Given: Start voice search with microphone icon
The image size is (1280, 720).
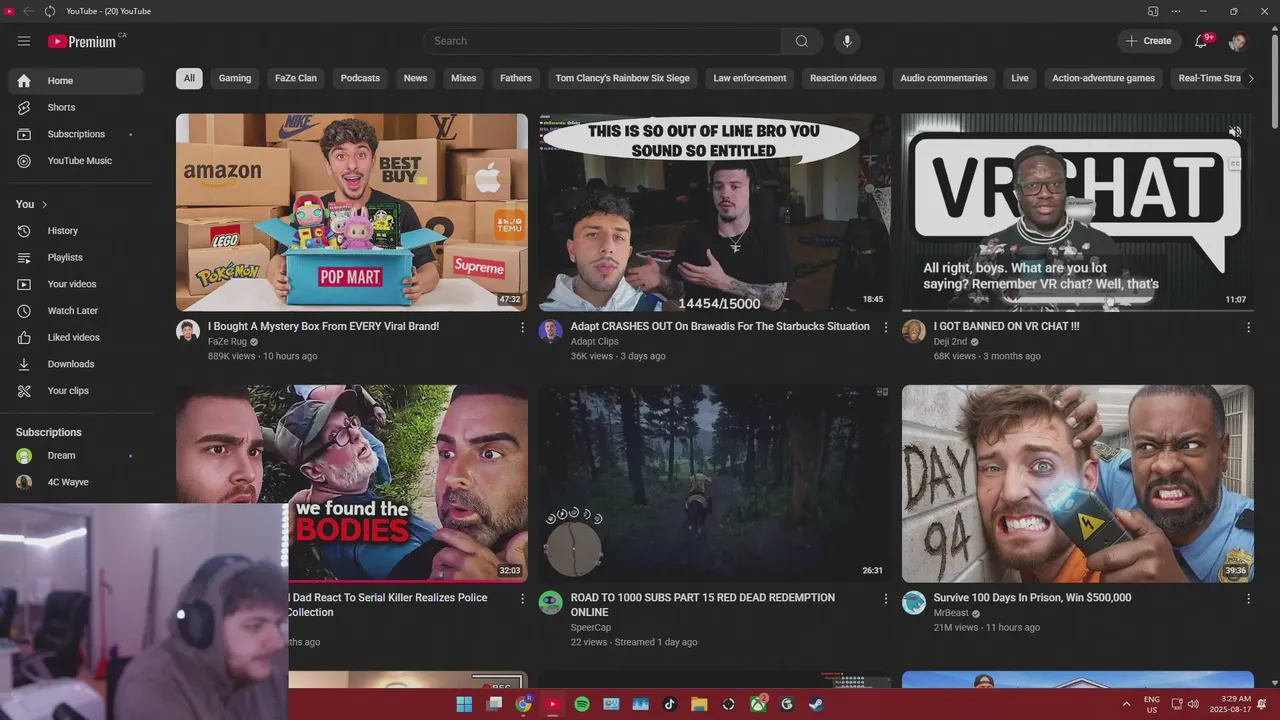Looking at the screenshot, I should point(846,41).
